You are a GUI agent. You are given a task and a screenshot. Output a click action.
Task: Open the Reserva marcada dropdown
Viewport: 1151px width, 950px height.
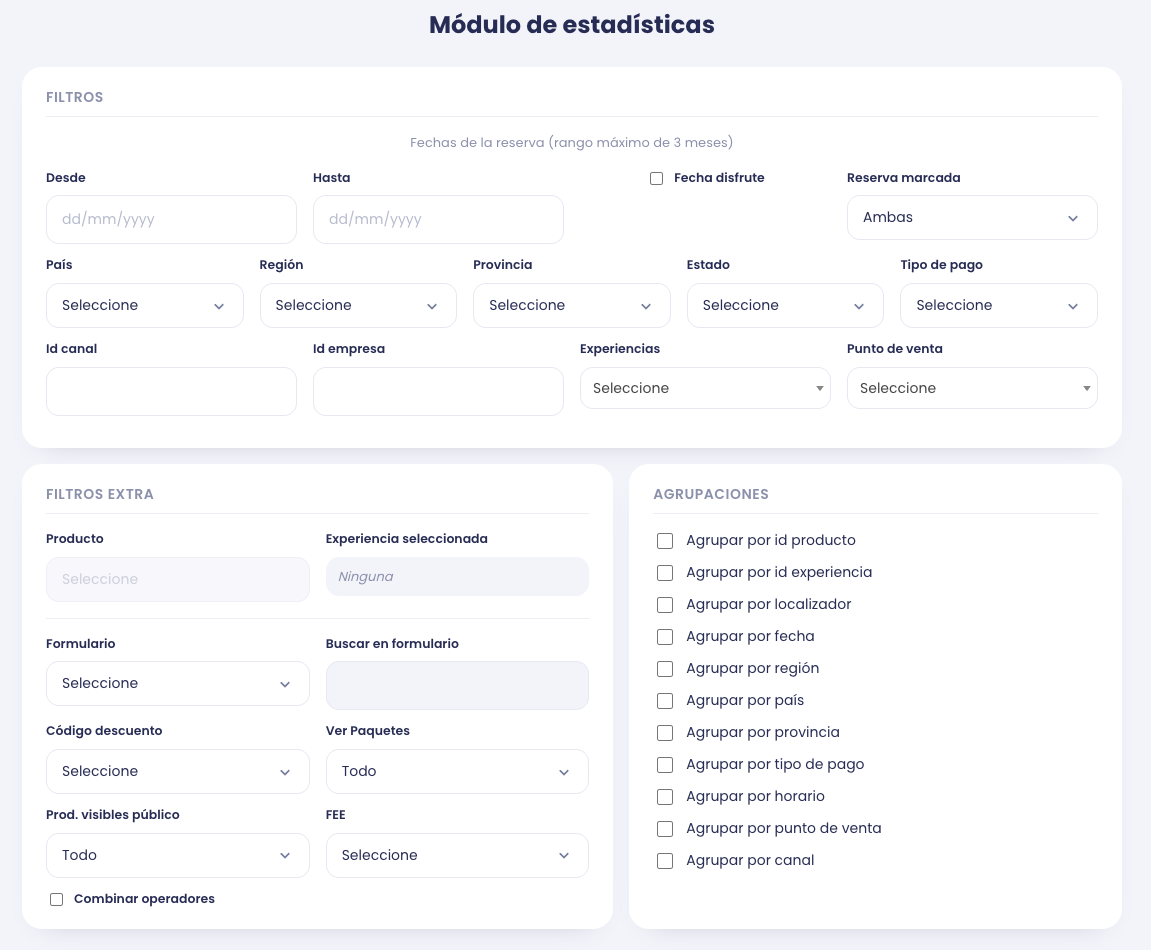972,217
